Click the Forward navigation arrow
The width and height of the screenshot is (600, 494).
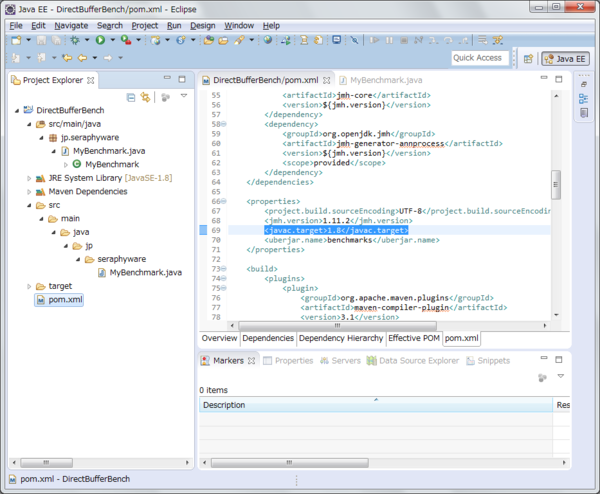(x=108, y=58)
